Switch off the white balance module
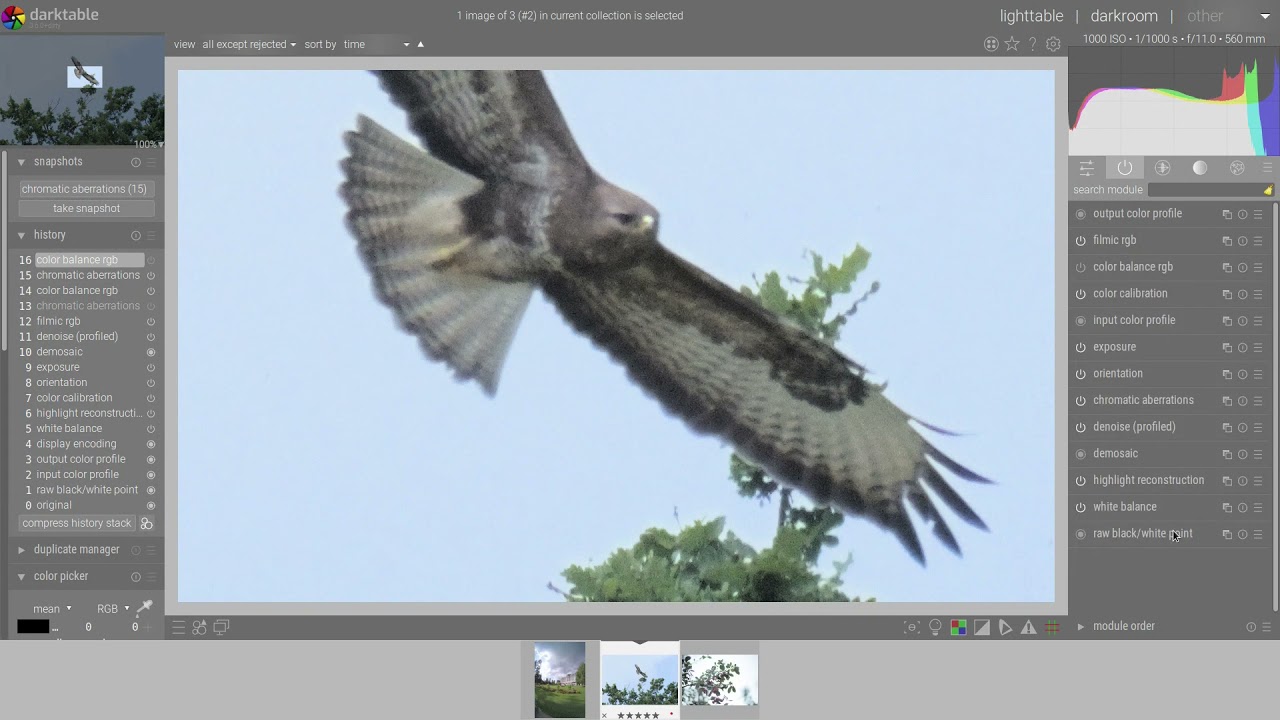1280x720 pixels. 1080,507
